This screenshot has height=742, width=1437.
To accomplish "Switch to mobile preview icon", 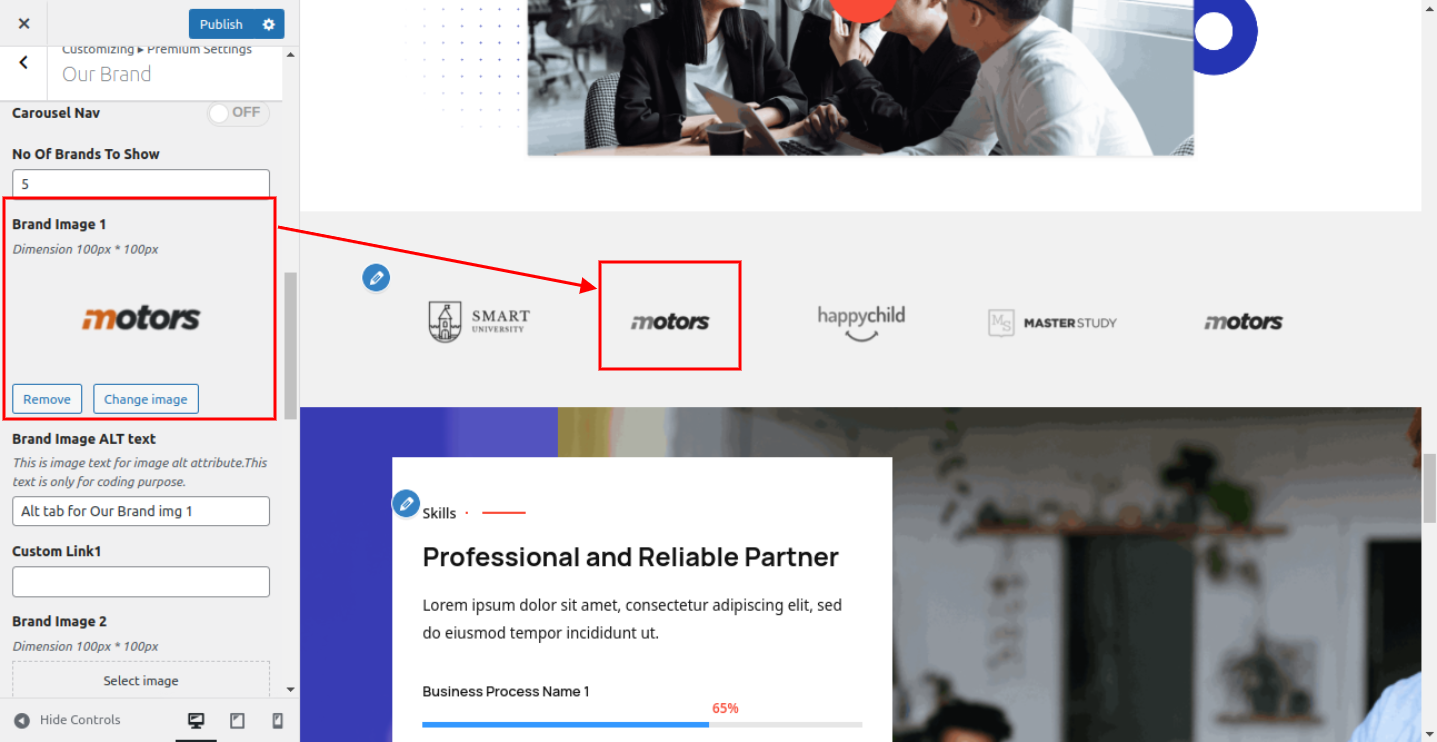I will pyautogui.click(x=278, y=720).
